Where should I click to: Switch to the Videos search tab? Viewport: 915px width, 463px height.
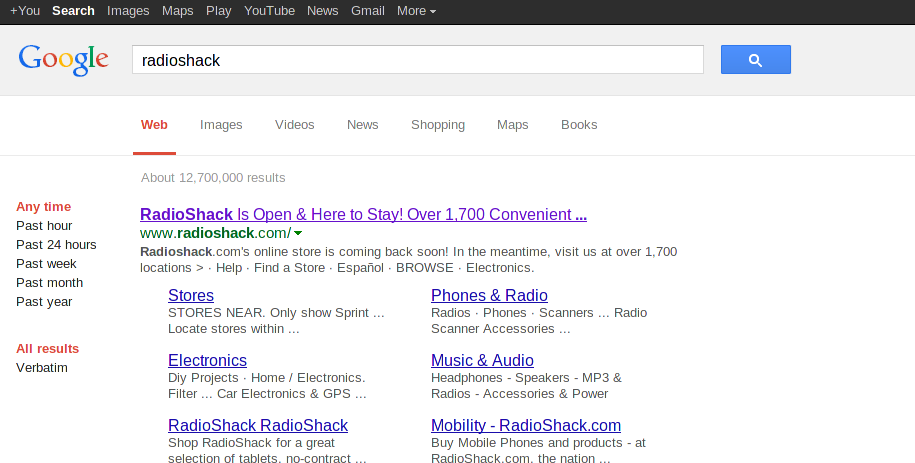pyautogui.click(x=294, y=125)
